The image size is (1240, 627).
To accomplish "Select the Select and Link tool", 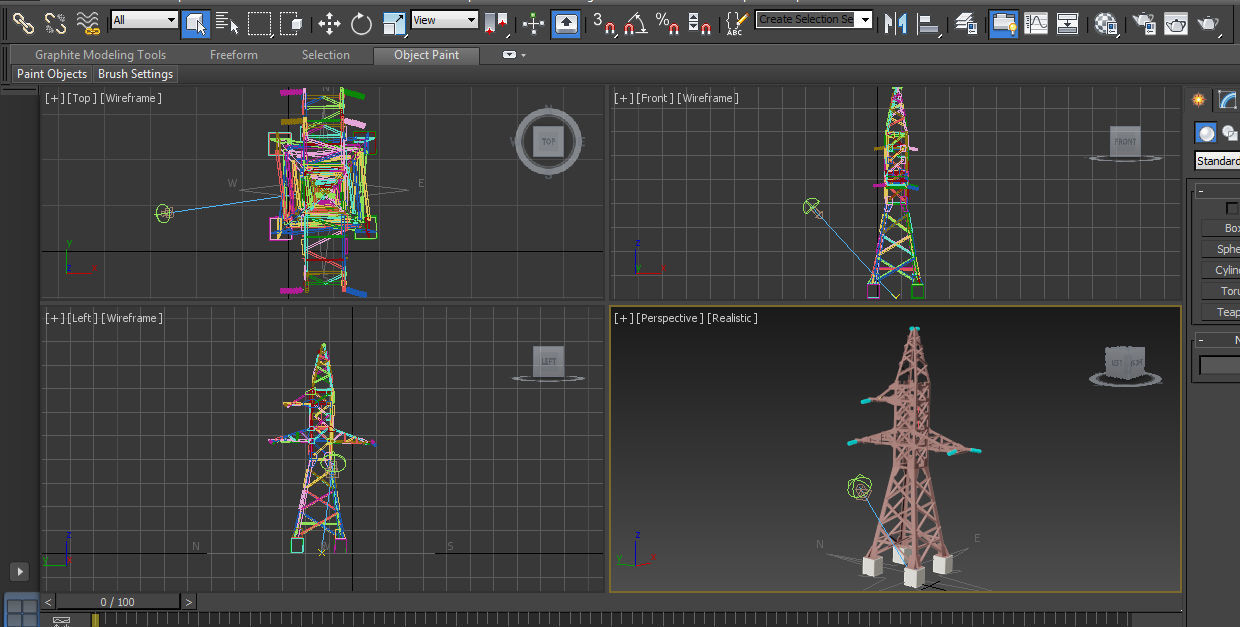I will (23, 22).
